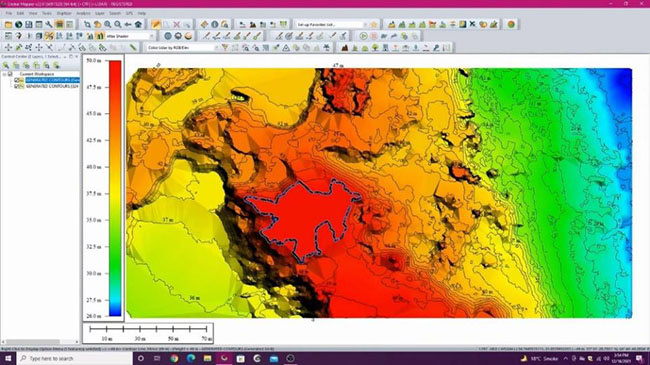Click the distance scale bar
This screenshot has width=650, height=365.
pyautogui.click(x=148, y=333)
